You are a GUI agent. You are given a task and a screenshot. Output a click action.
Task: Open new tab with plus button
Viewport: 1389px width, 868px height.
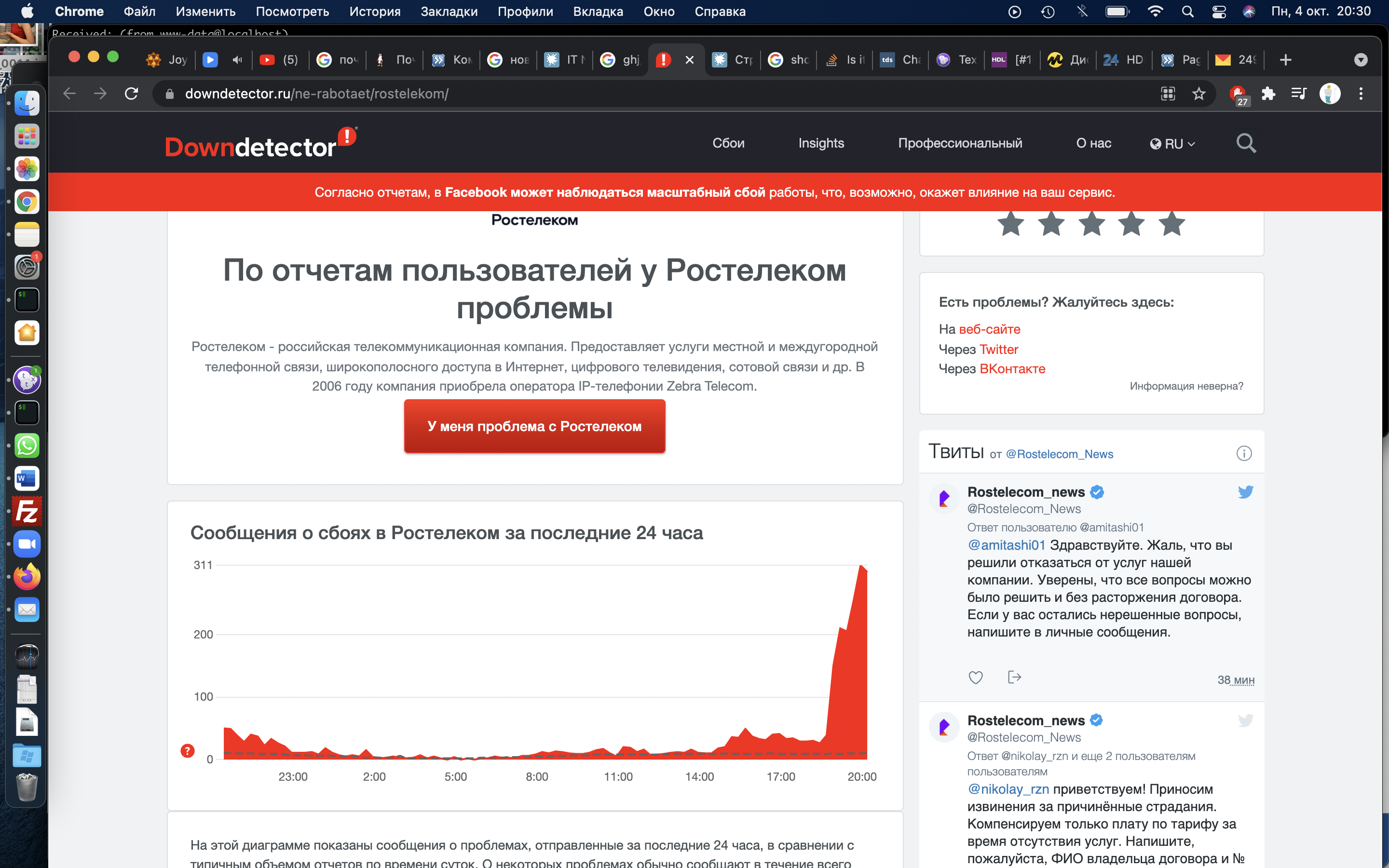click(x=1285, y=60)
